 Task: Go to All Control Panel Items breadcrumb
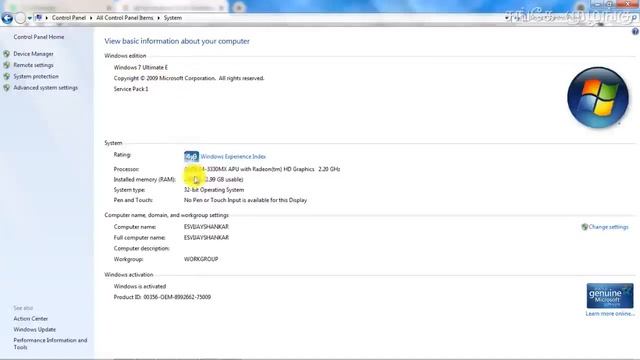point(124,18)
